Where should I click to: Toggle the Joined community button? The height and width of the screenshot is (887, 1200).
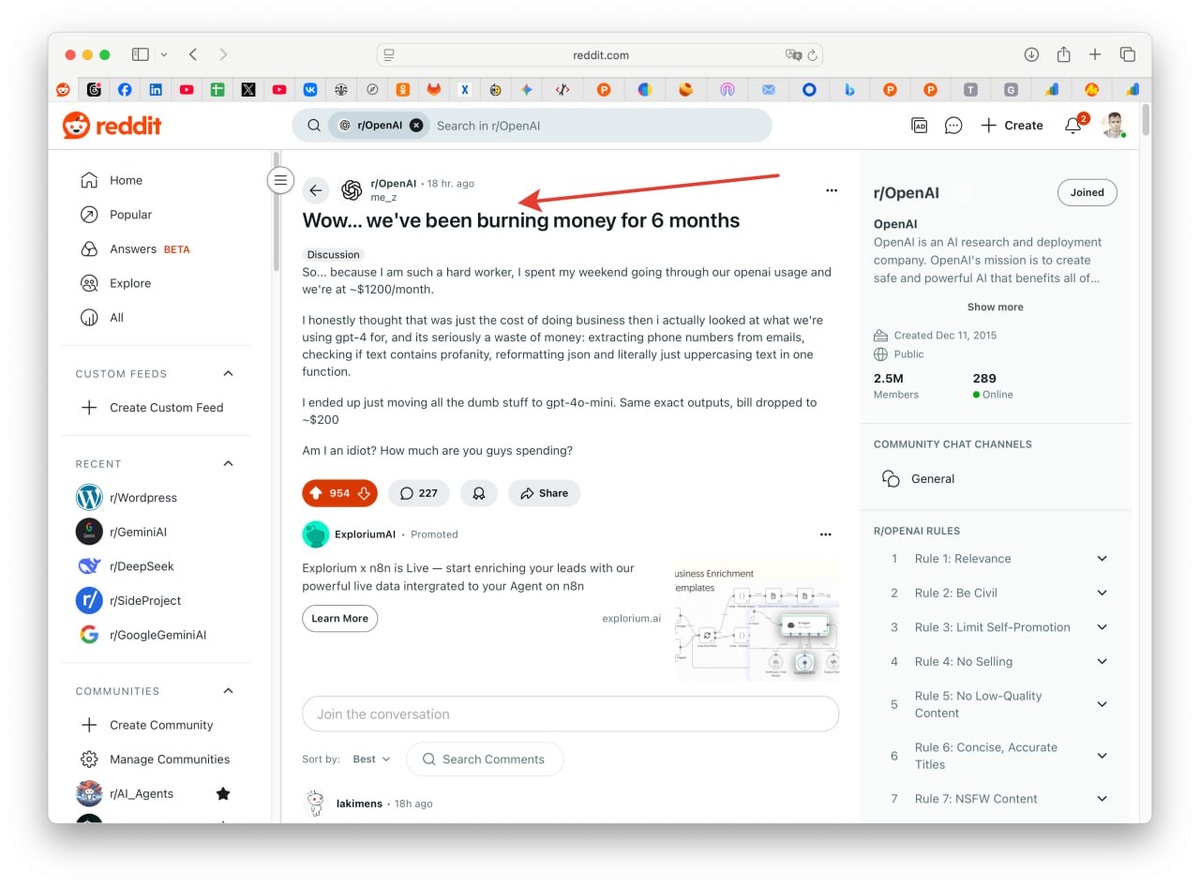point(1087,193)
